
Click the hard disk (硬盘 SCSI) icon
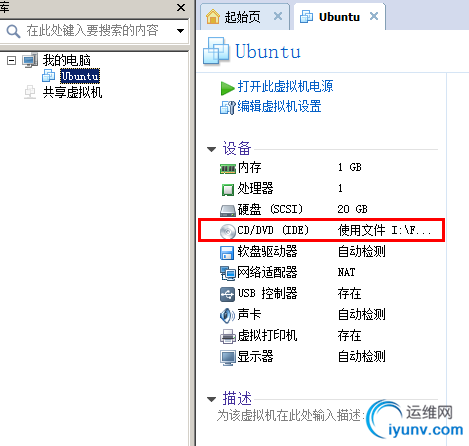(x=228, y=210)
